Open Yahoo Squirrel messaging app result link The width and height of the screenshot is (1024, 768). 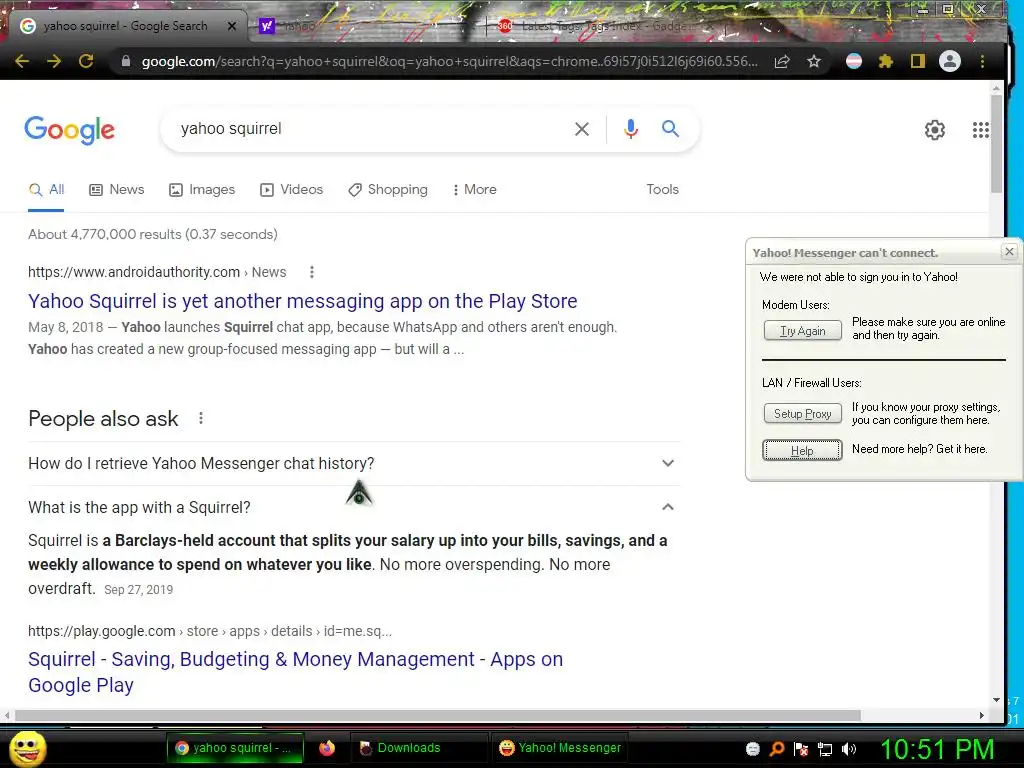click(x=302, y=301)
